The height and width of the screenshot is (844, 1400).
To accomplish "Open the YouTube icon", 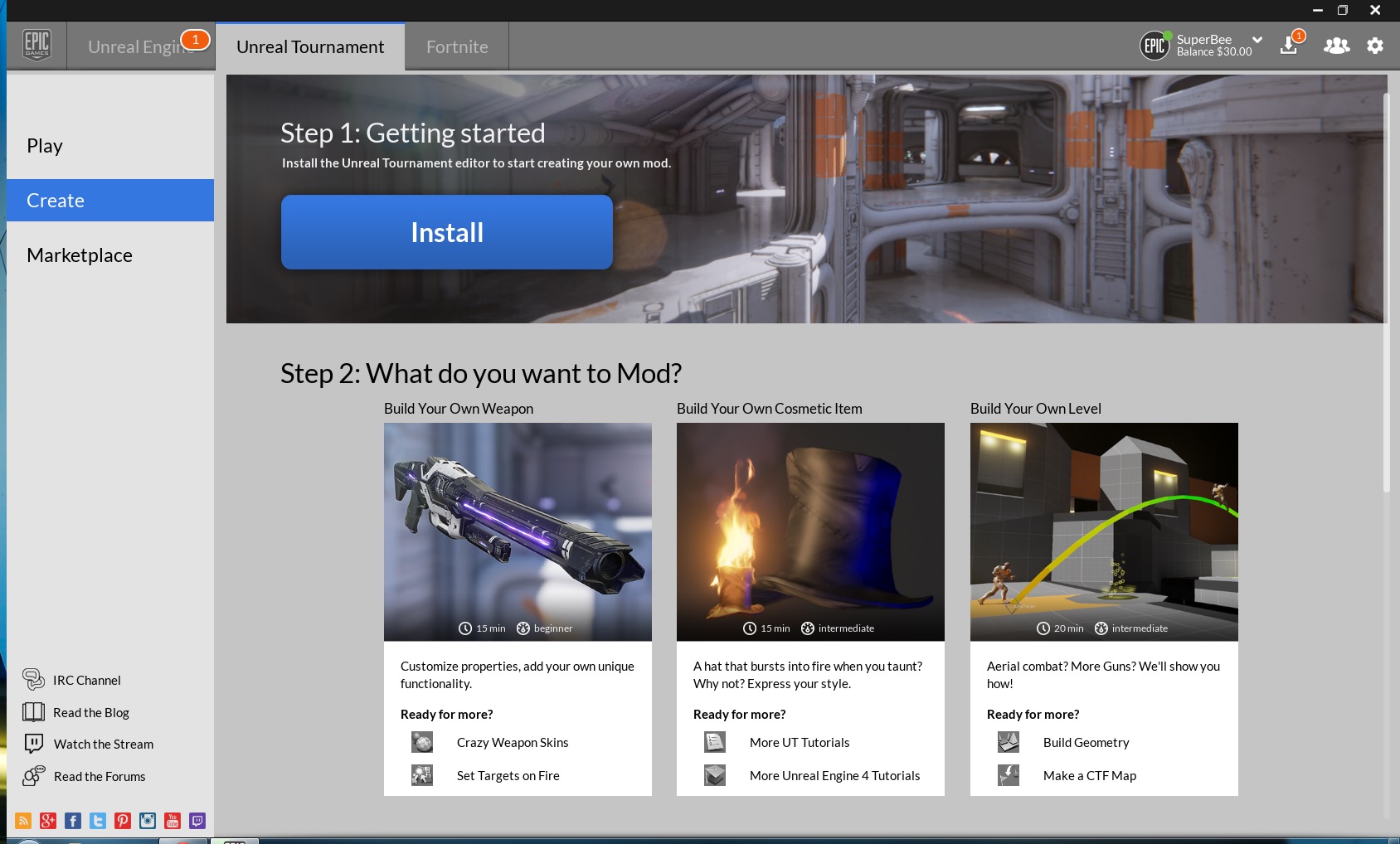I will pos(173,821).
